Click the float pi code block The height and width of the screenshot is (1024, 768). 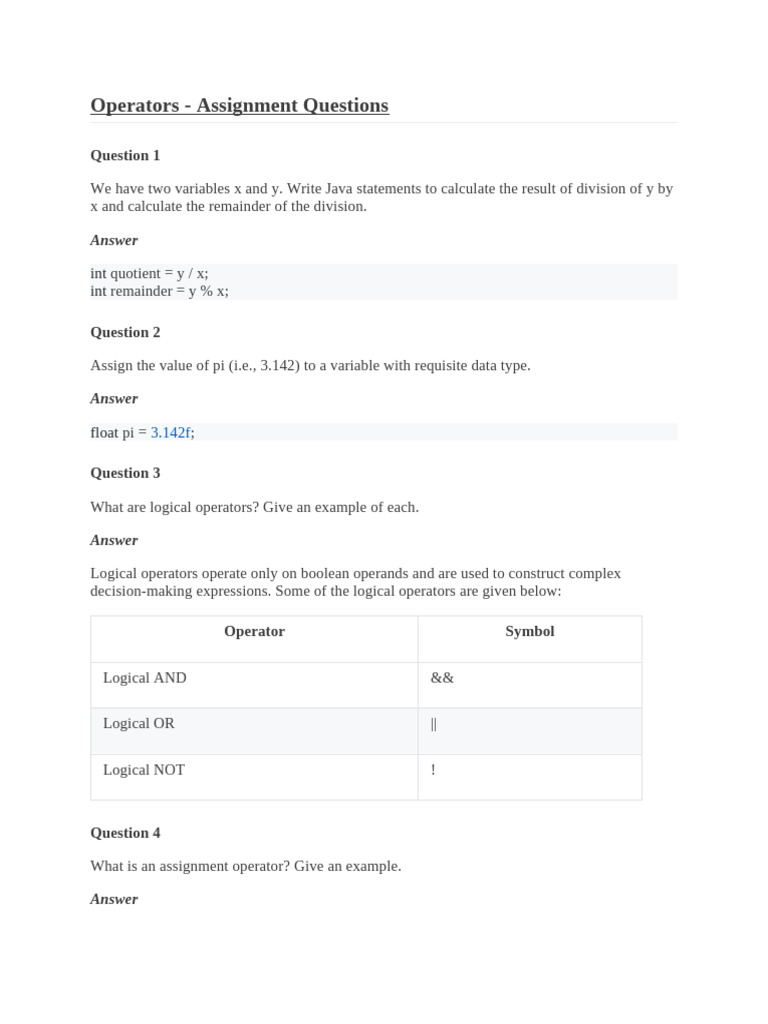[383, 432]
